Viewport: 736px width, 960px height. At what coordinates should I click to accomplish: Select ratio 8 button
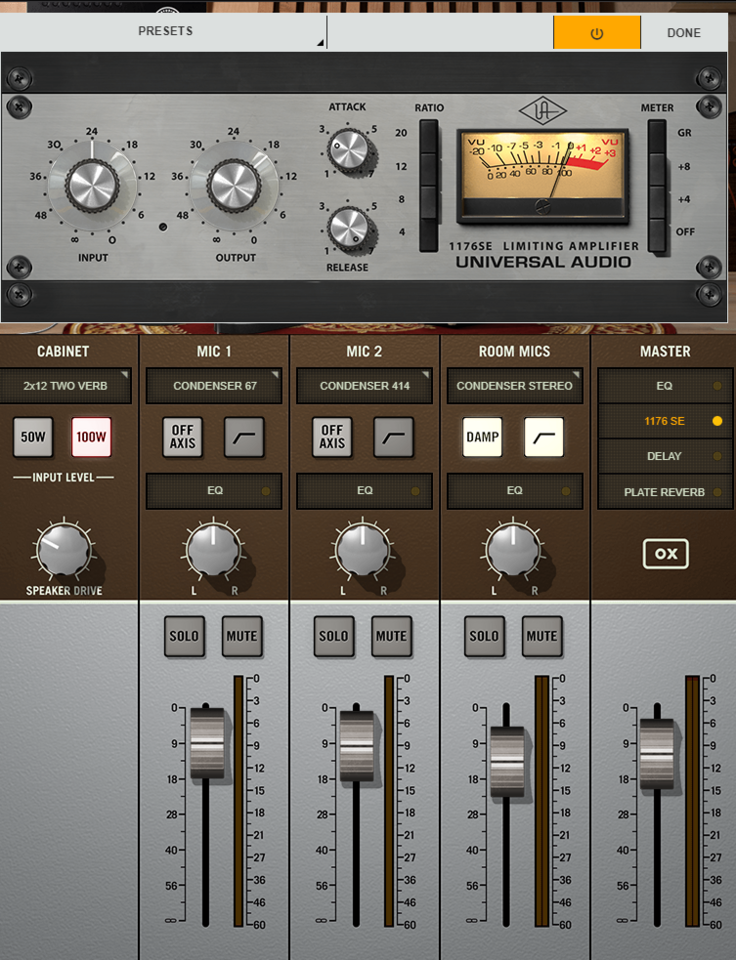click(x=429, y=202)
